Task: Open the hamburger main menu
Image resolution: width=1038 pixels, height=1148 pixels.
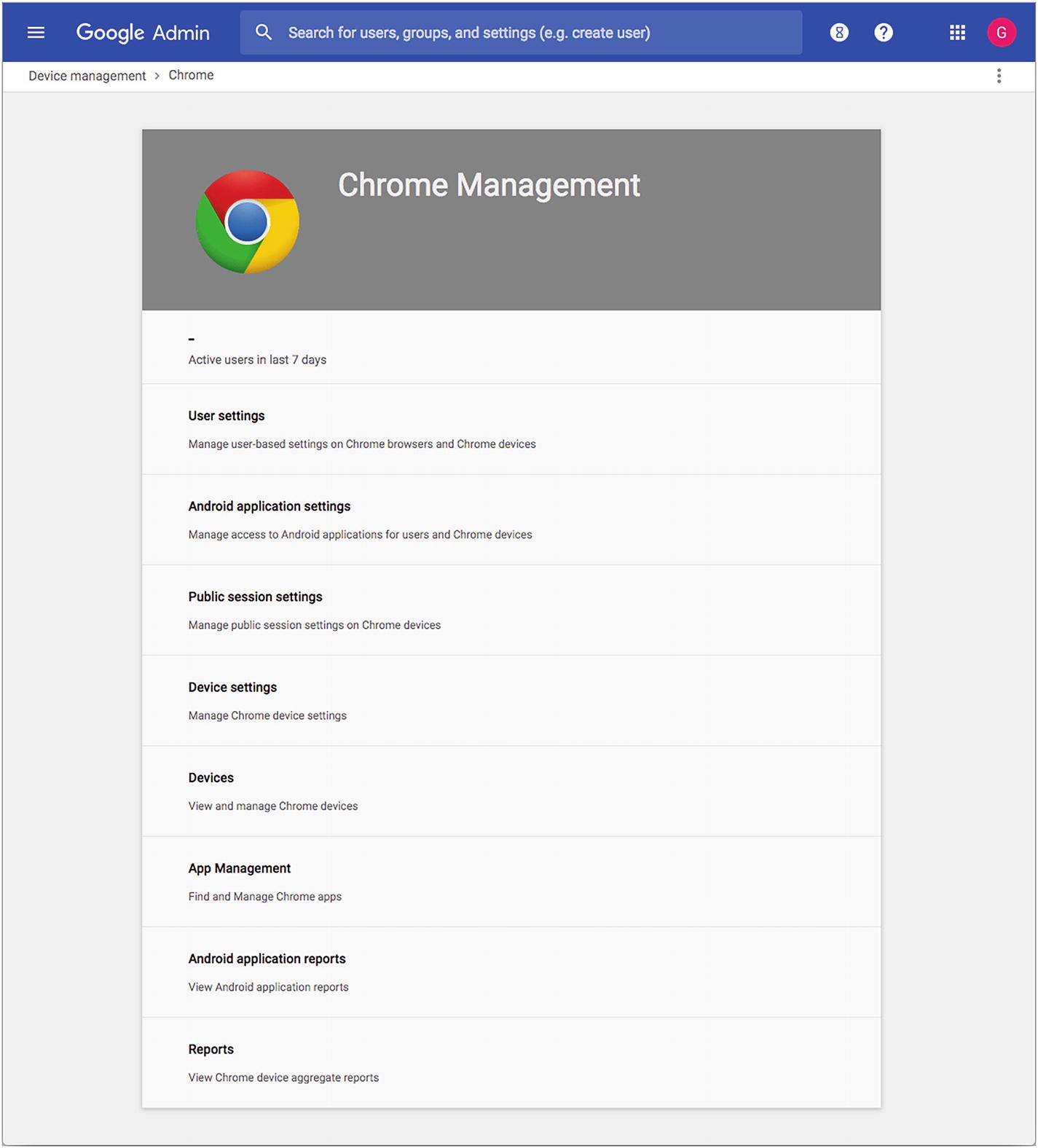Action: point(36,32)
